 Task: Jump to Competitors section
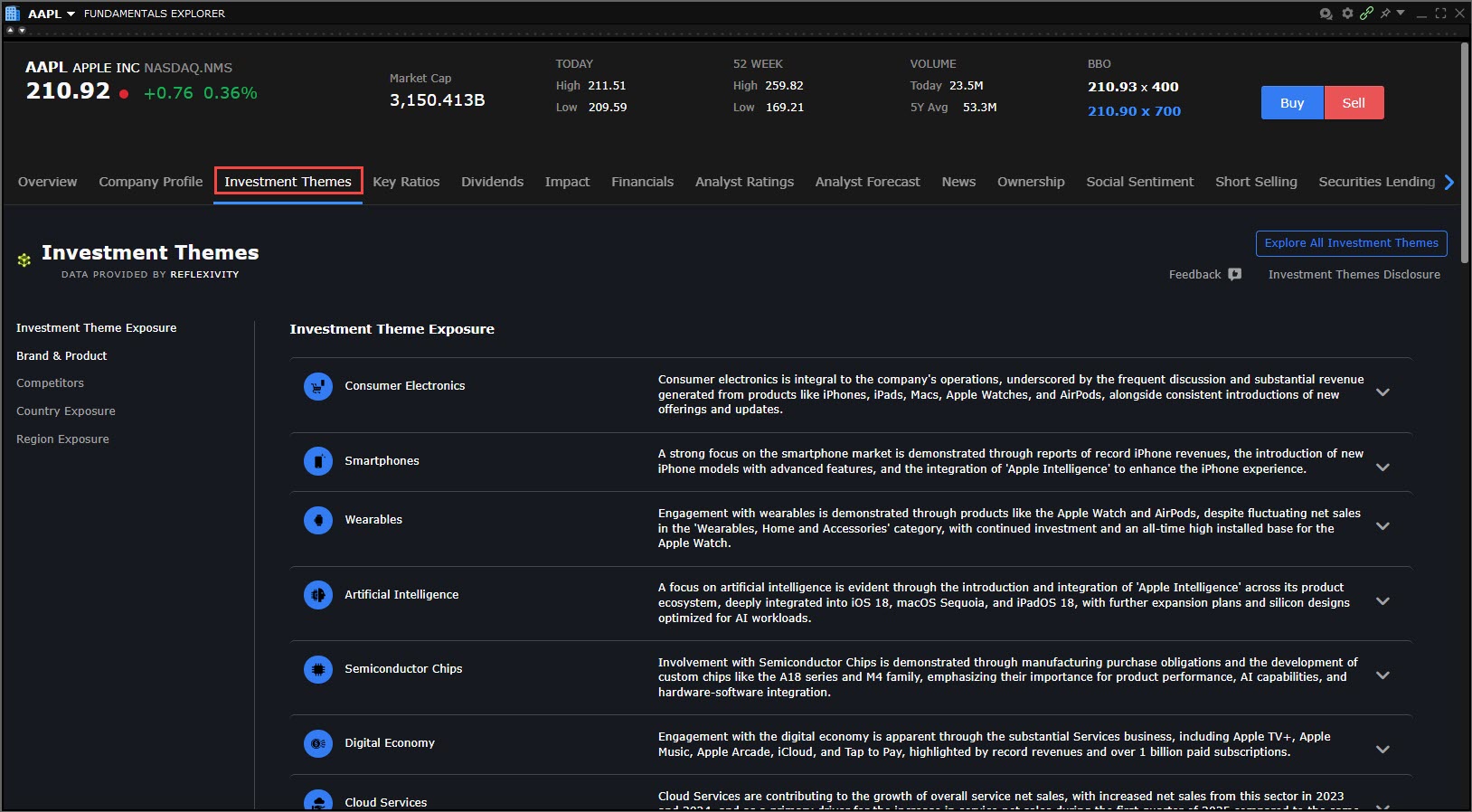coord(51,383)
